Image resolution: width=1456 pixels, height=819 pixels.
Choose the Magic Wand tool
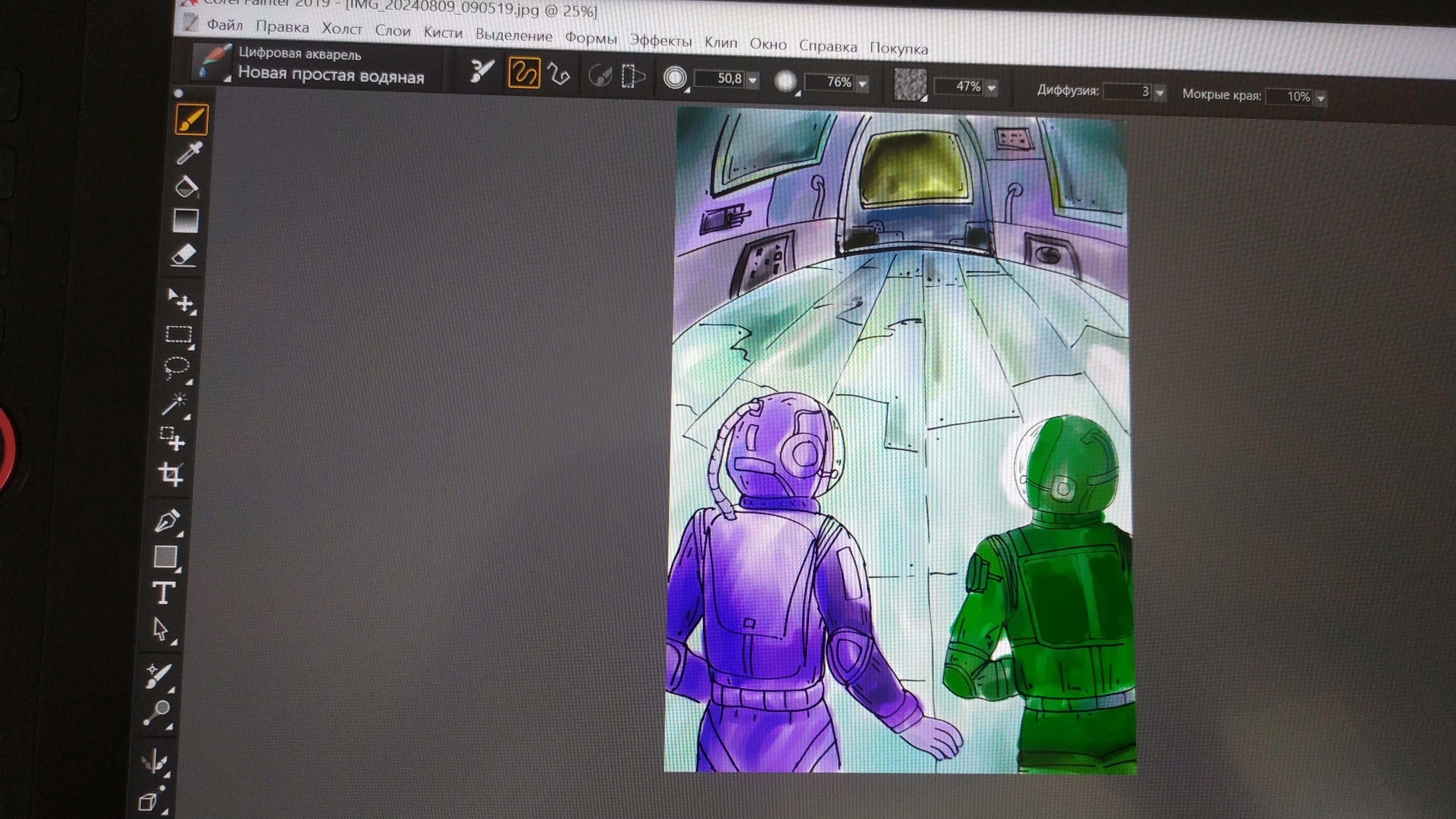pos(175,404)
